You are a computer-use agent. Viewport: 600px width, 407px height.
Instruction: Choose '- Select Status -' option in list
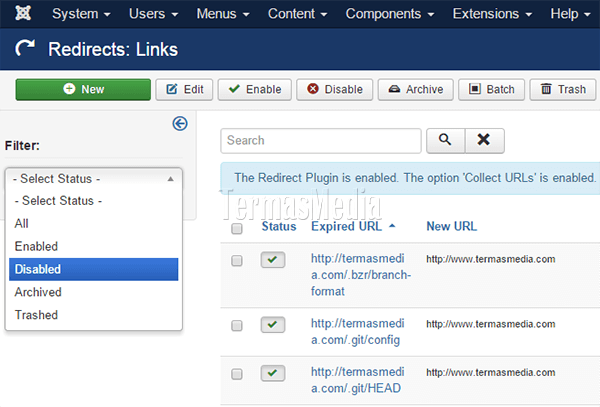93,200
